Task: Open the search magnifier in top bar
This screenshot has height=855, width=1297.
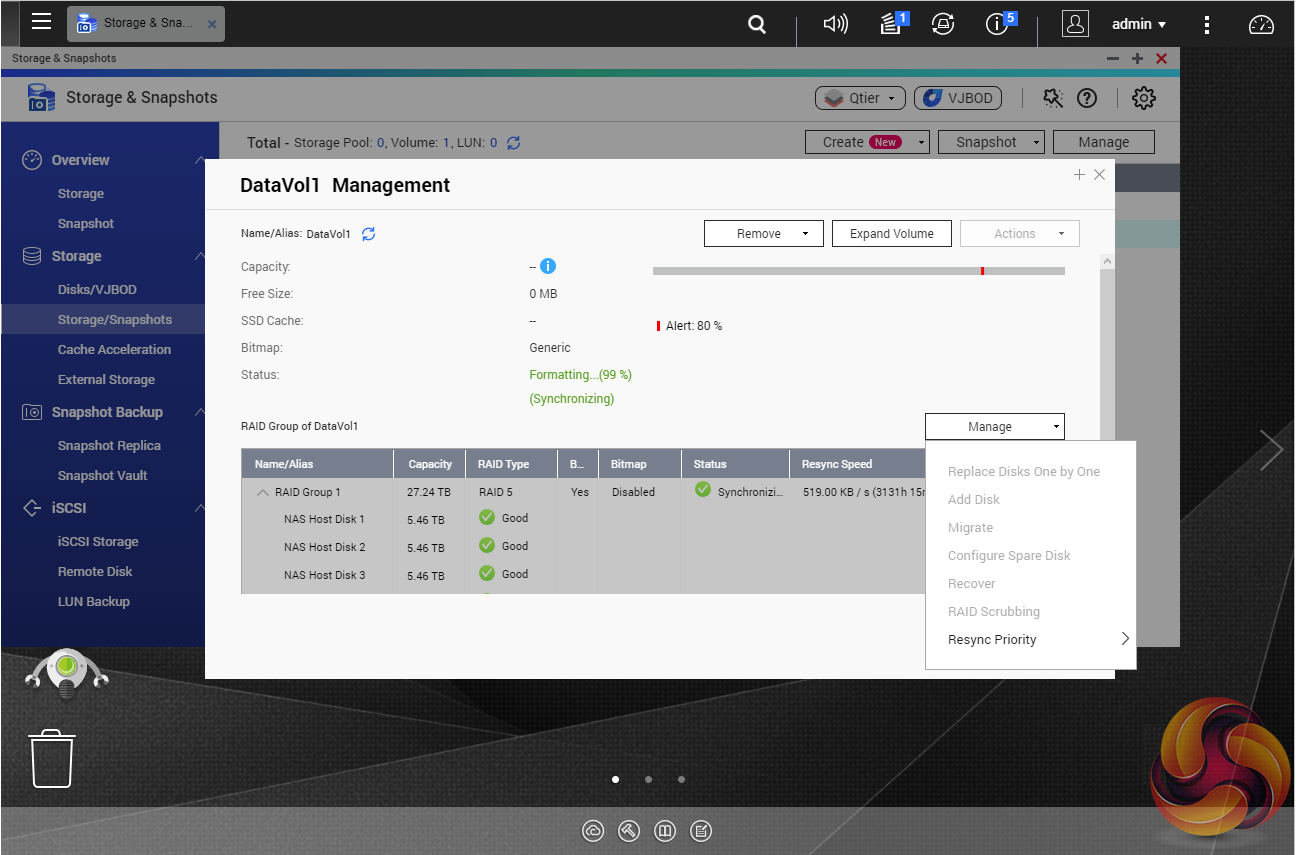Action: pyautogui.click(x=757, y=24)
